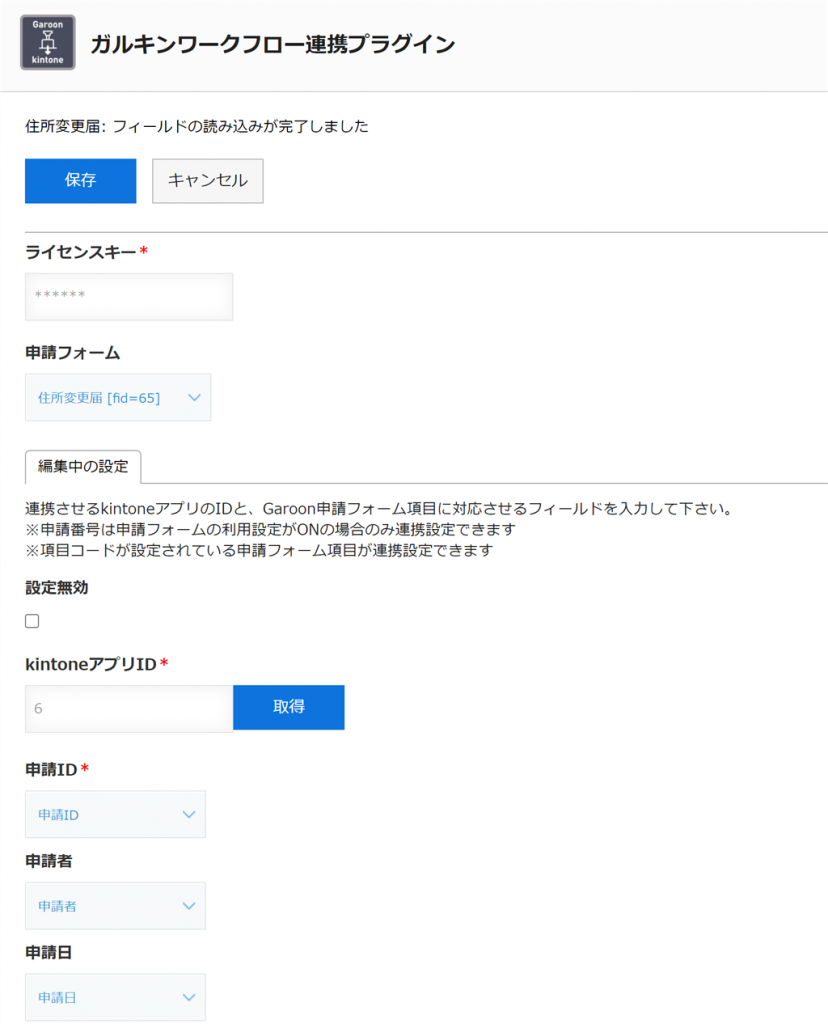Viewport: 828px width, 1024px height.
Task: Click the note about 項目コード settings
Action: pos(259,551)
